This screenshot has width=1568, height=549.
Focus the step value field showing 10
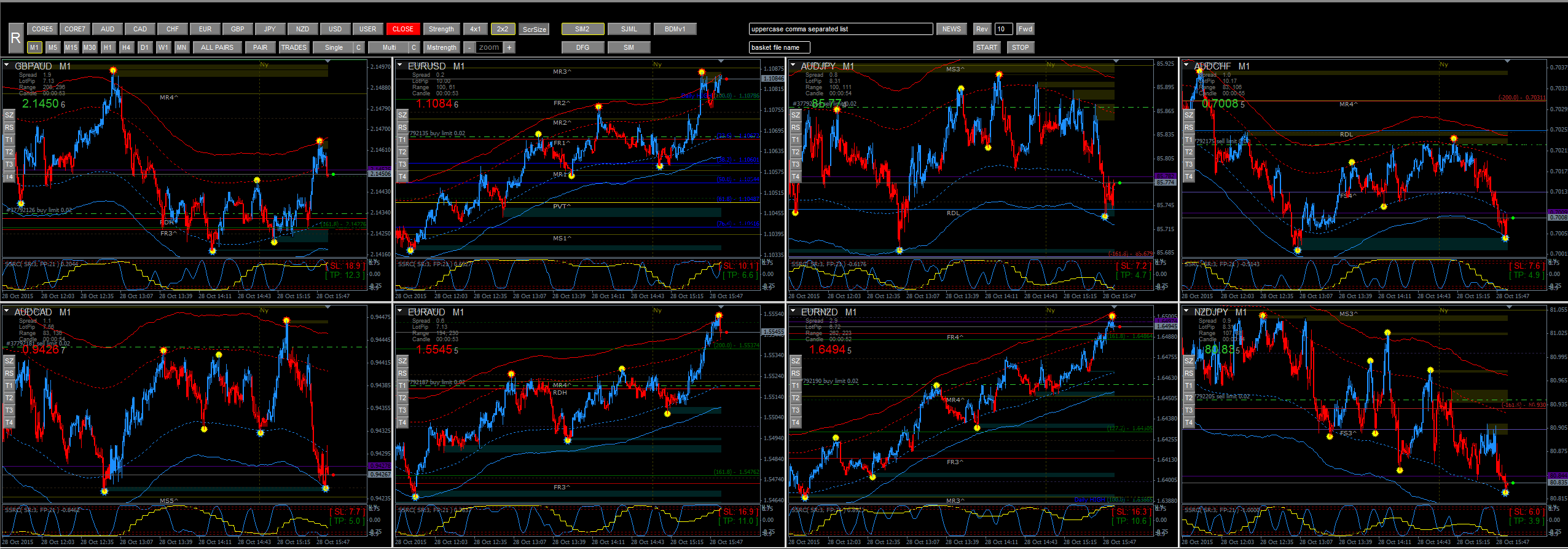[x=1003, y=29]
